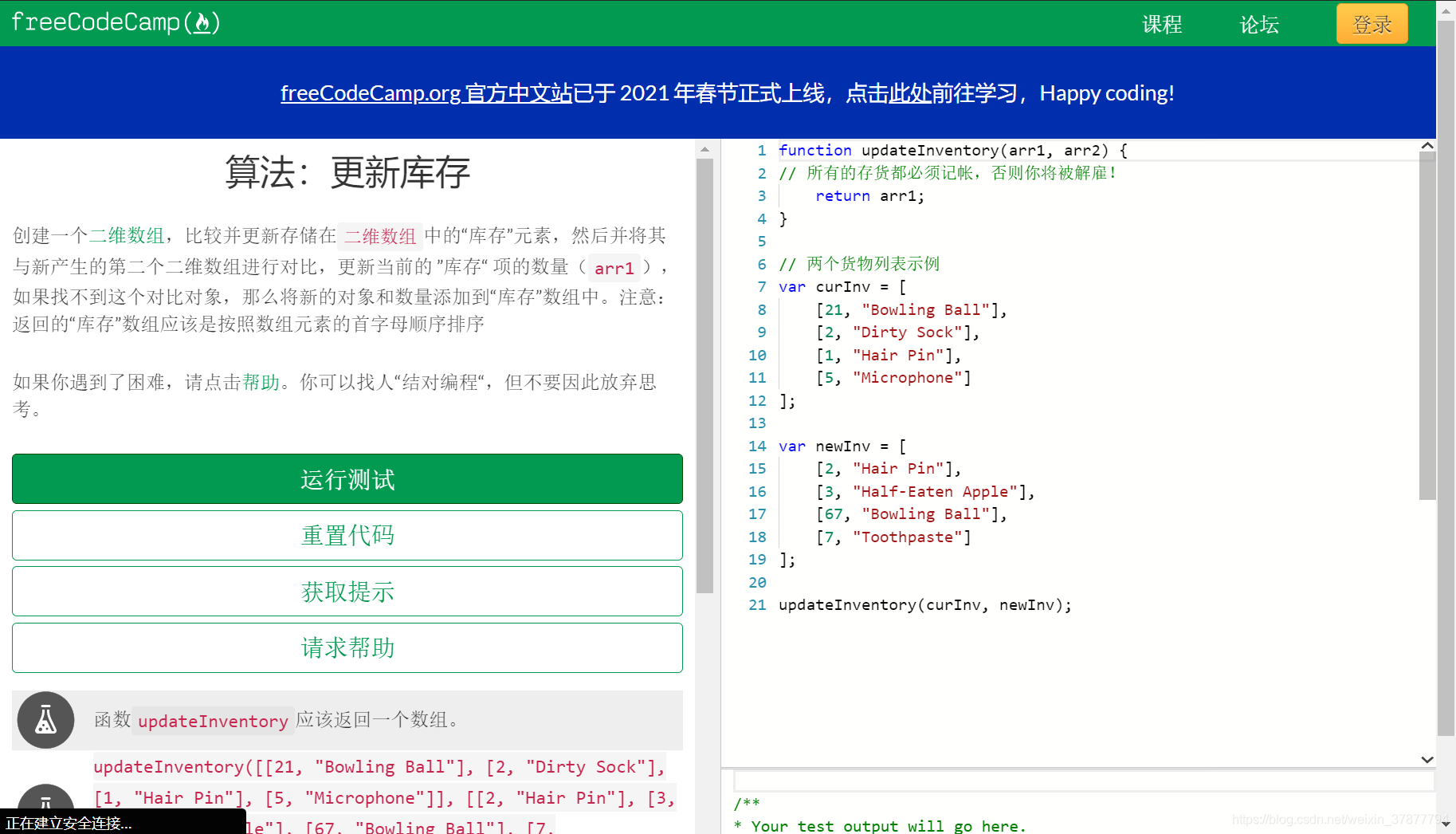Follow the freeCodeCamp.org 官方中文站 link
Viewport: 1456px width, 834px height.
pyautogui.click(x=426, y=93)
